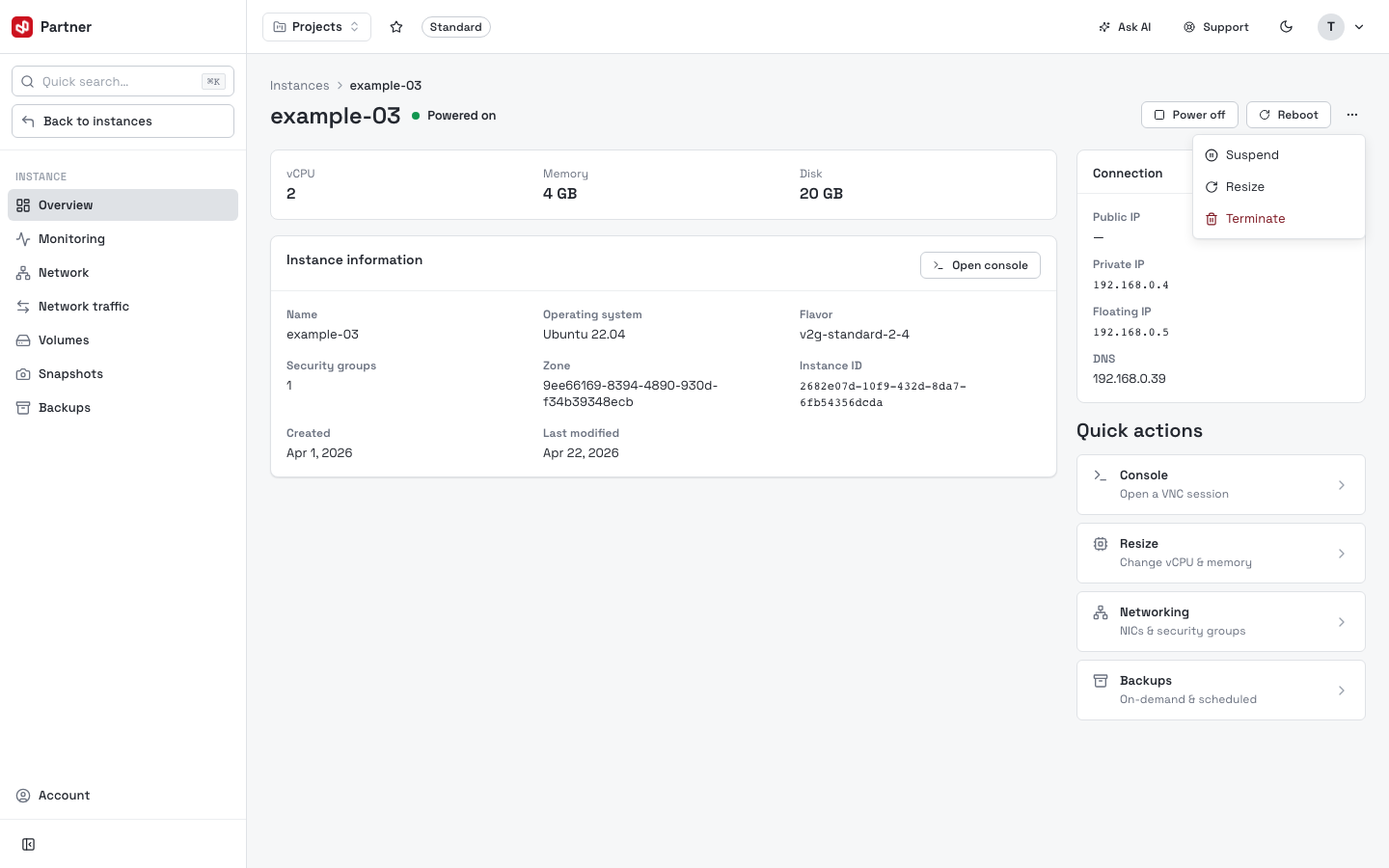The height and width of the screenshot is (868, 1389).
Task: Click the Support lifebuoy icon
Action: [x=1189, y=27]
